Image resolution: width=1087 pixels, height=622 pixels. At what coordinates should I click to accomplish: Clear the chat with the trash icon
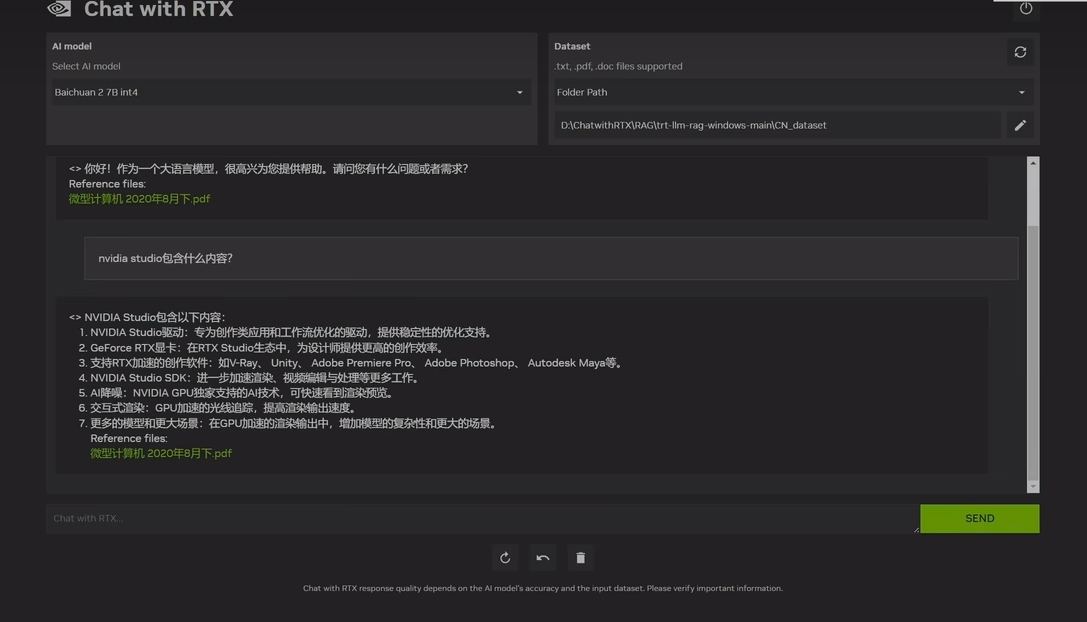580,557
